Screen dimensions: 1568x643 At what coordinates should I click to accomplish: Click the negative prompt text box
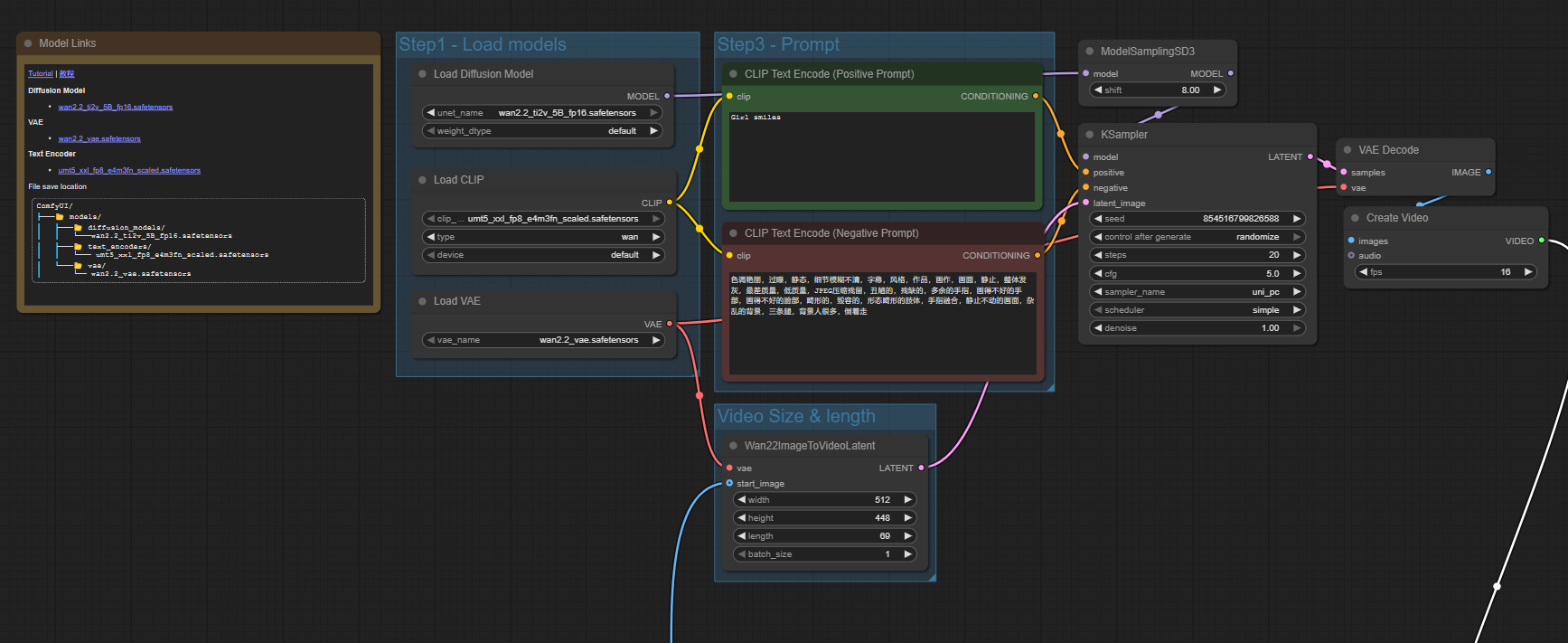coord(882,323)
